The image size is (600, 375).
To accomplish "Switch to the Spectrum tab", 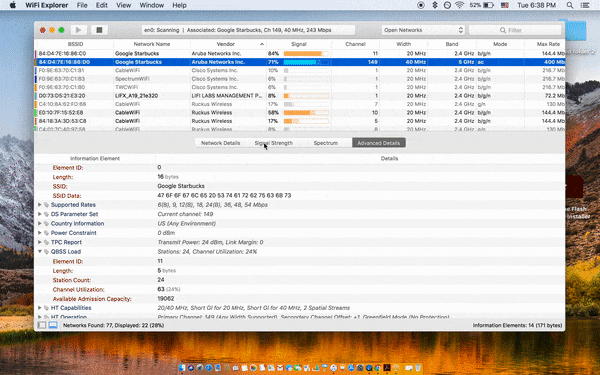I will pos(326,143).
